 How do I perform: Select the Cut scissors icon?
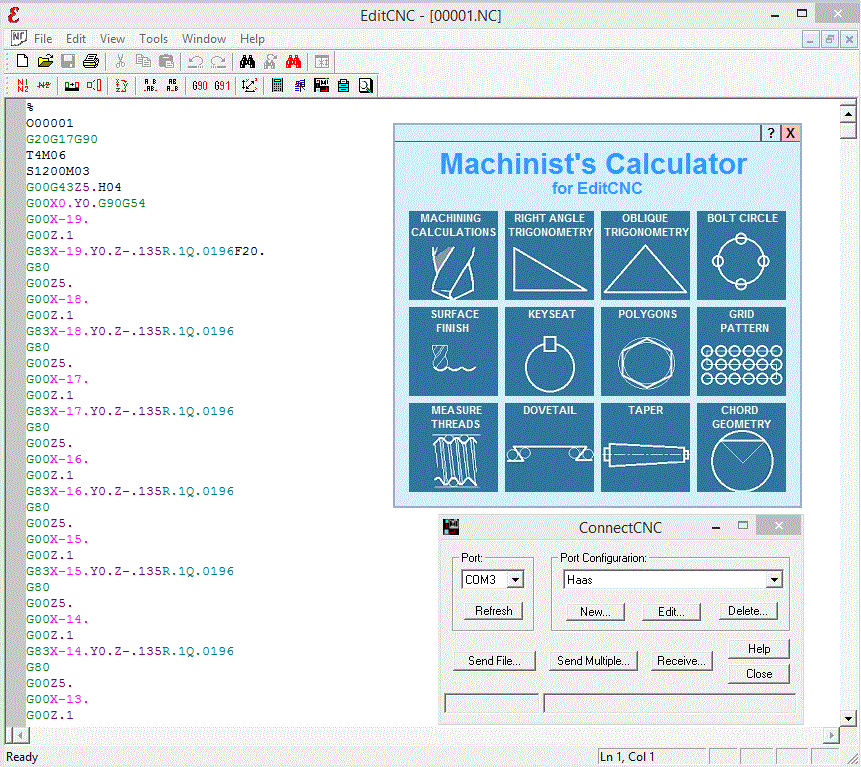tap(119, 61)
